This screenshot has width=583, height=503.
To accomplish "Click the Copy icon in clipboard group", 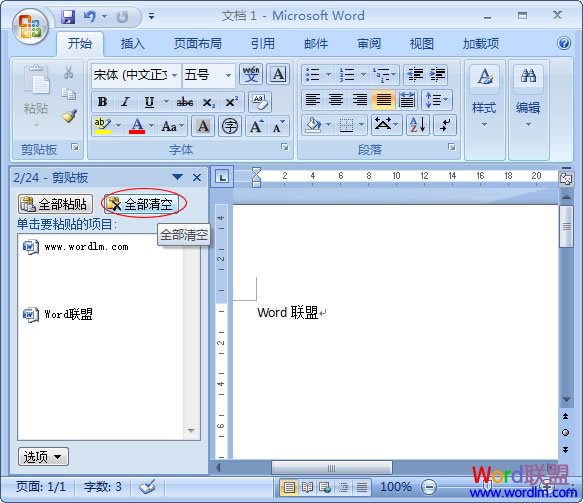I will [x=68, y=94].
